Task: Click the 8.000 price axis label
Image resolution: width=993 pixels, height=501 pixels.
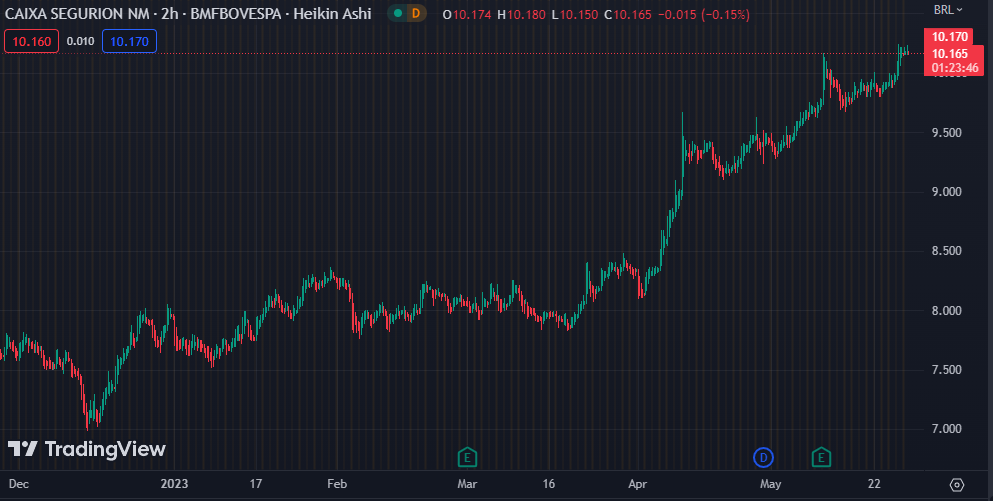Action: [x=946, y=310]
